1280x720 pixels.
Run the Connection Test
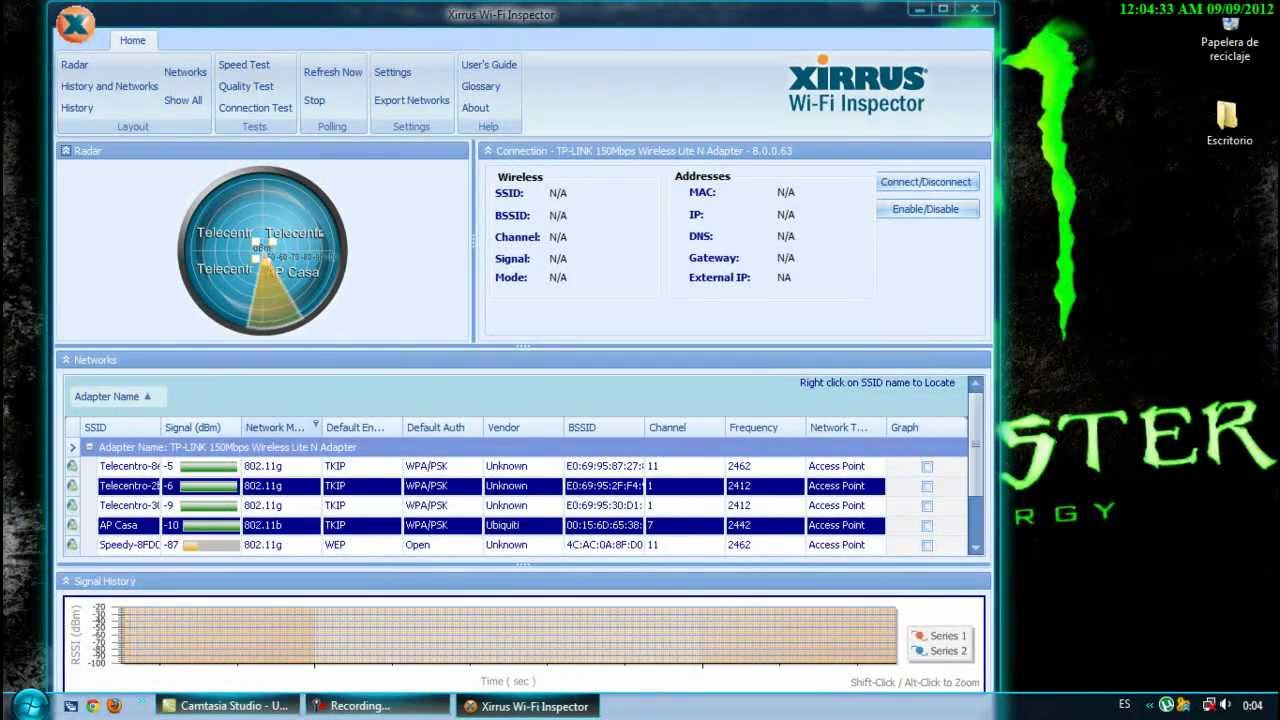[x=256, y=108]
